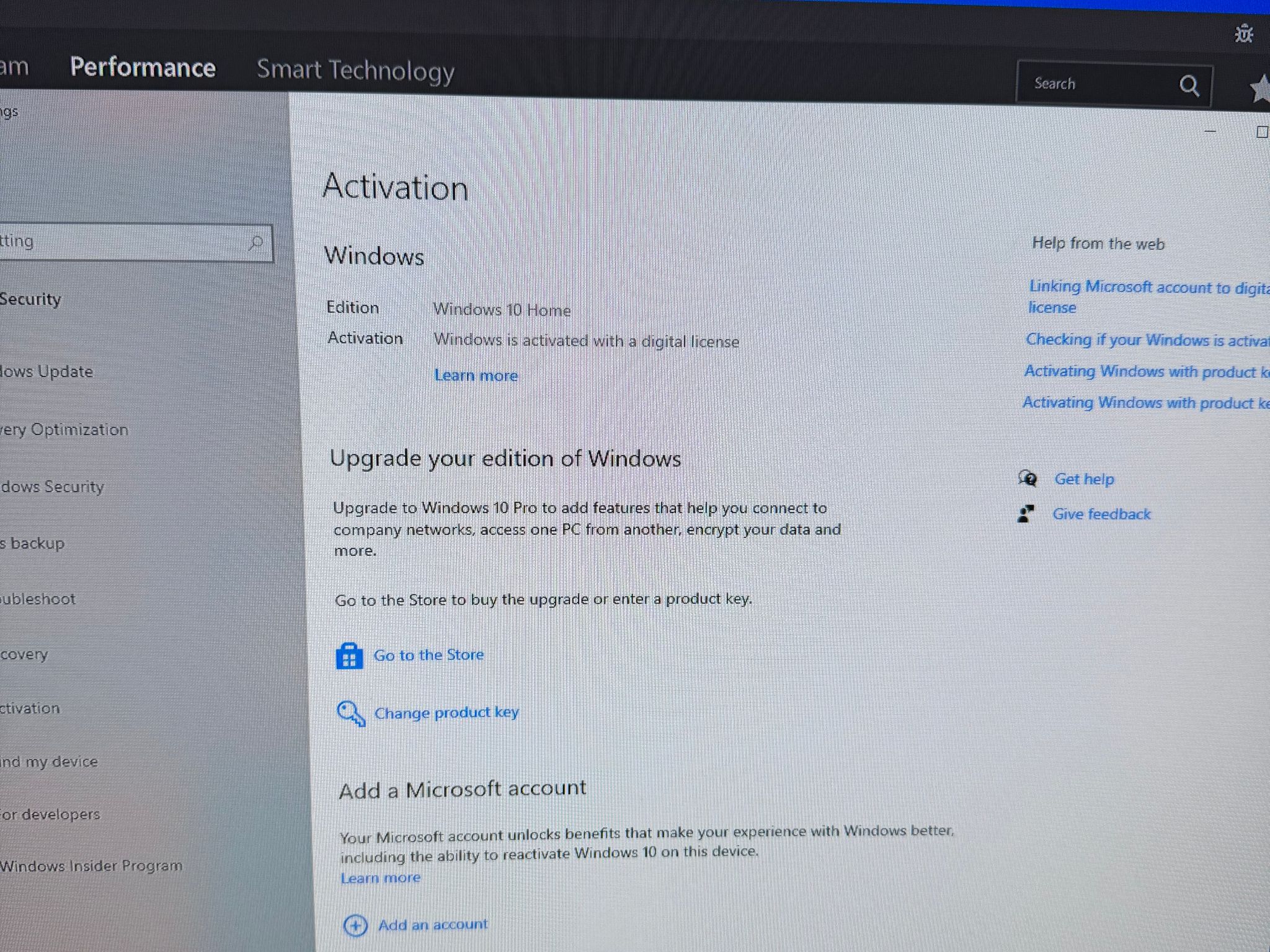This screenshot has height=952, width=1270.
Task: Click the Get help chat icon
Action: (x=1027, y=478)
